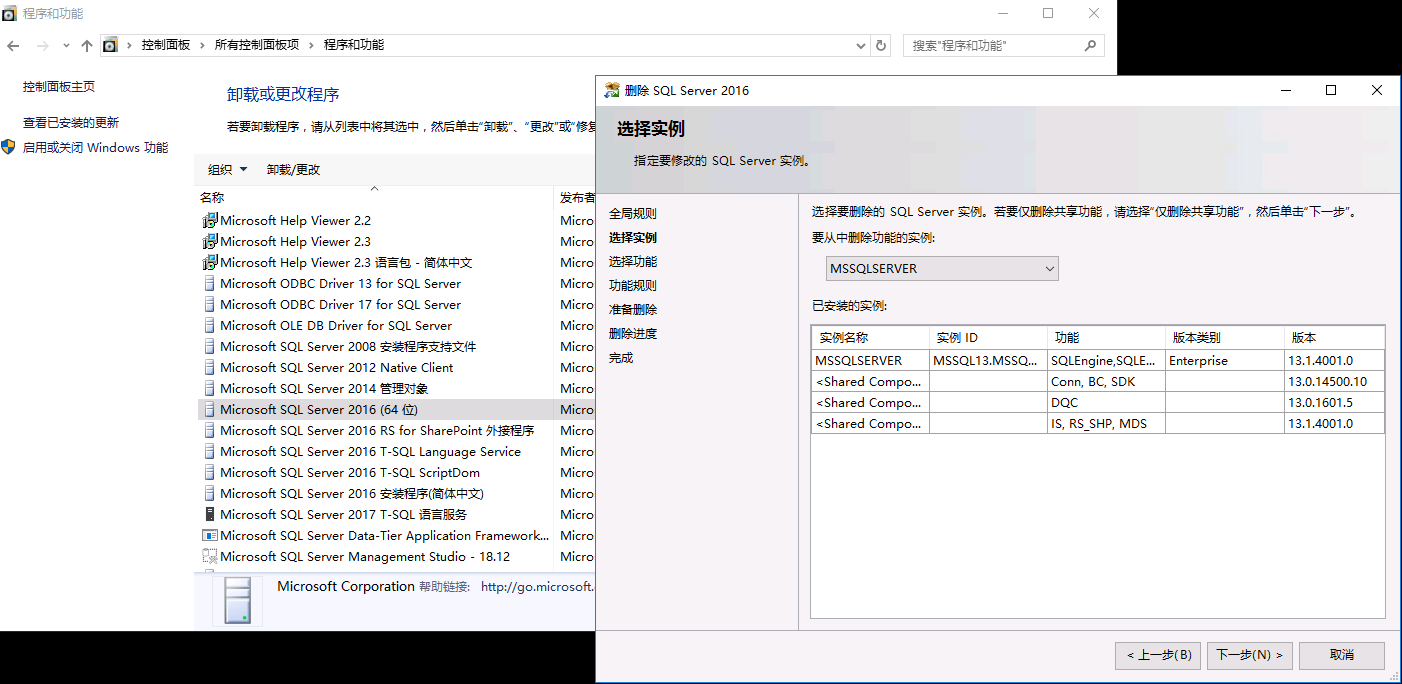
Task: Click the SQL Server Management Studio 18.12 icon
Action: [209, 557]
